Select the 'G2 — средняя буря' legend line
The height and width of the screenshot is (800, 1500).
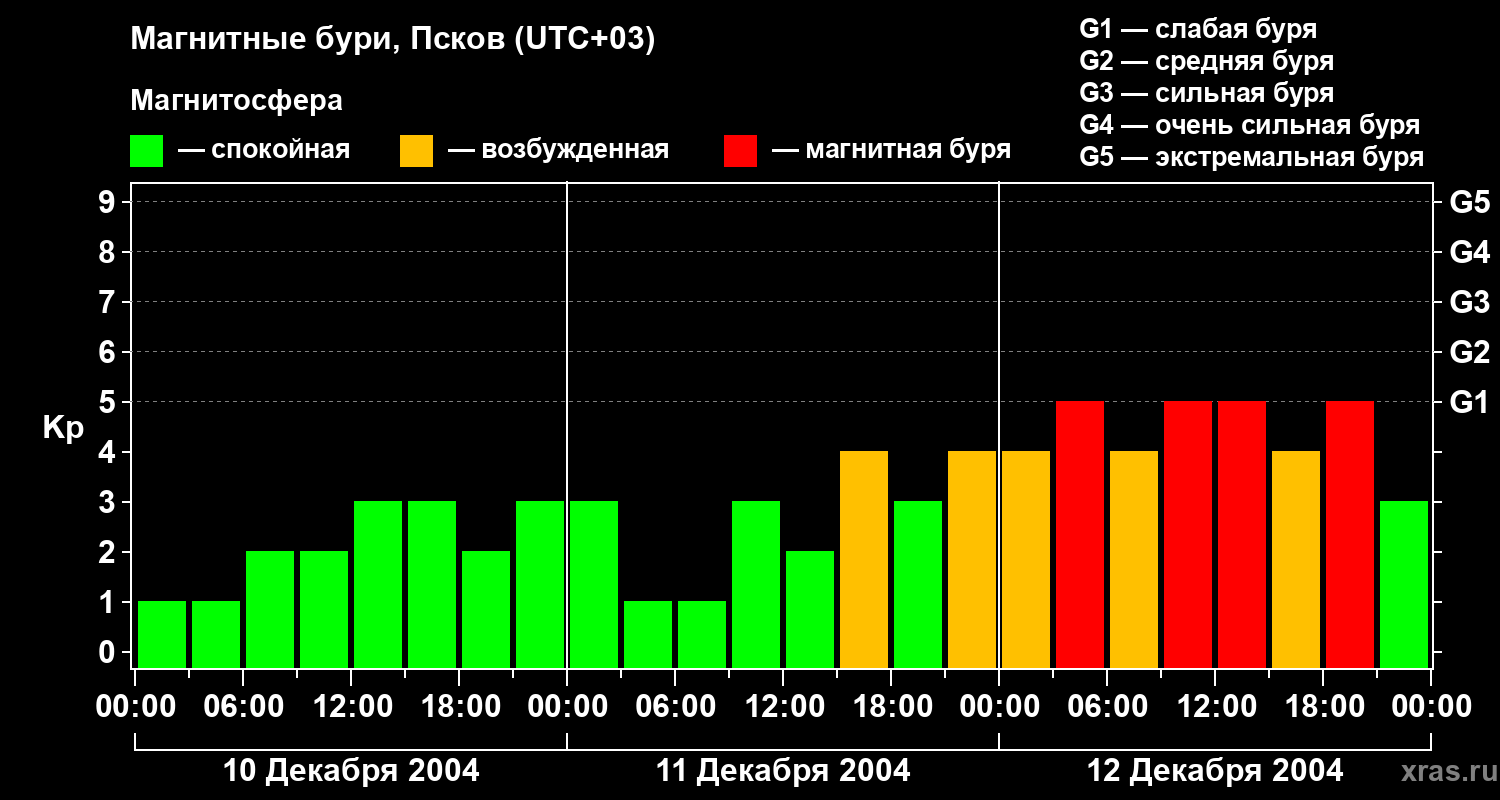tap(1207, 61)
